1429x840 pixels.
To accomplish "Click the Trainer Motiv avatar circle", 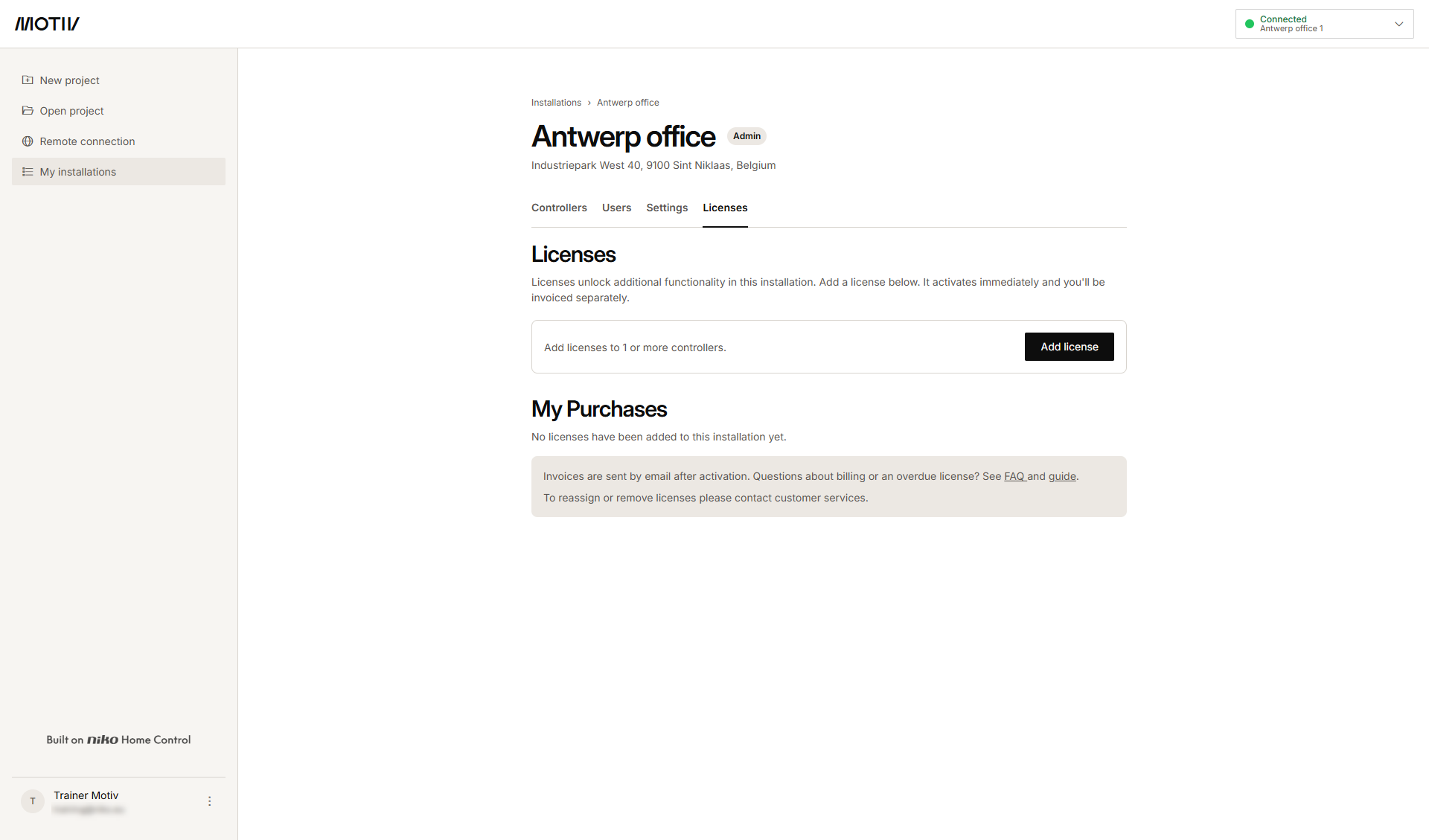I will (33, 801).
